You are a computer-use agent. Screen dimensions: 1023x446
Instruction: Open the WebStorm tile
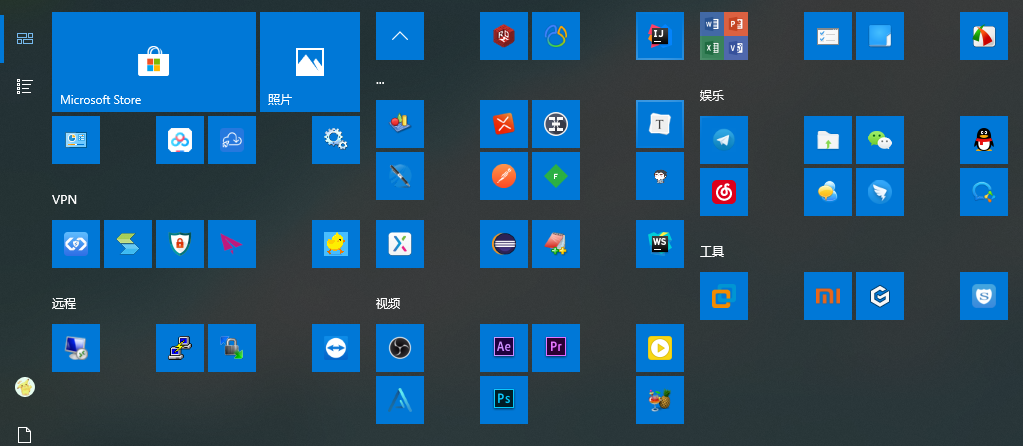pos(660,244)
